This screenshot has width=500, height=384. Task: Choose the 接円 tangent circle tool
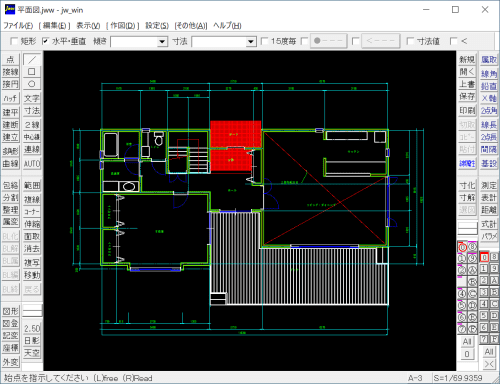pyautogui.click(x=11, y=84)
